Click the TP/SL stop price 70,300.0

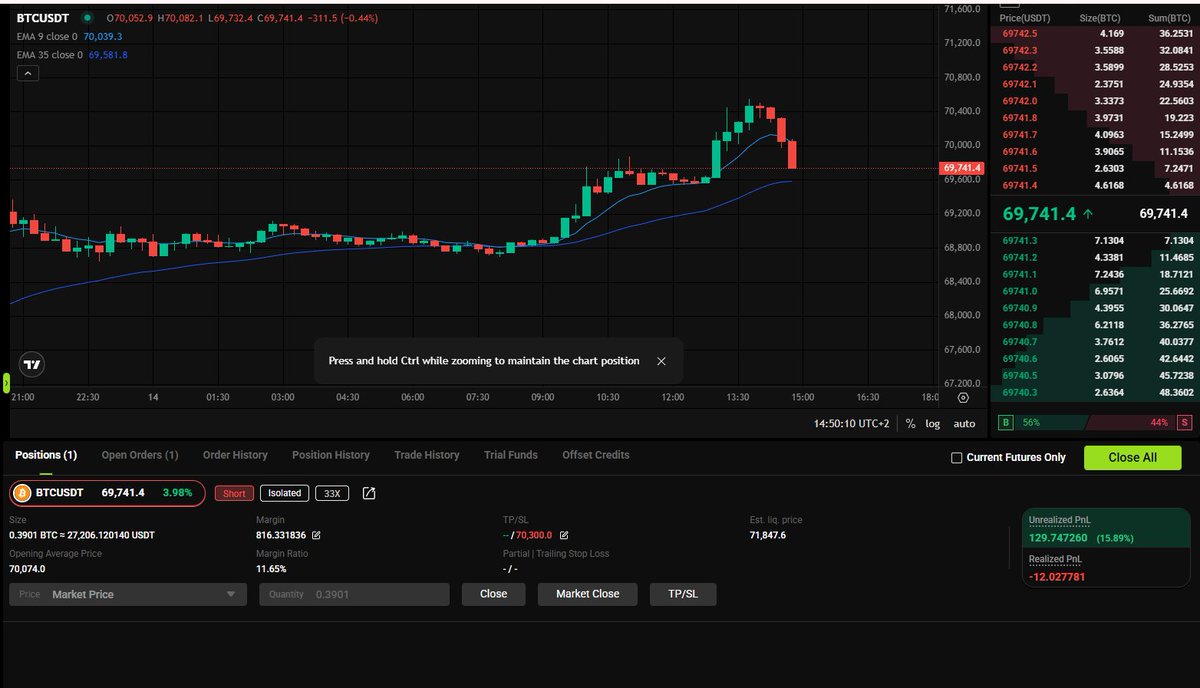coord(534,535)
